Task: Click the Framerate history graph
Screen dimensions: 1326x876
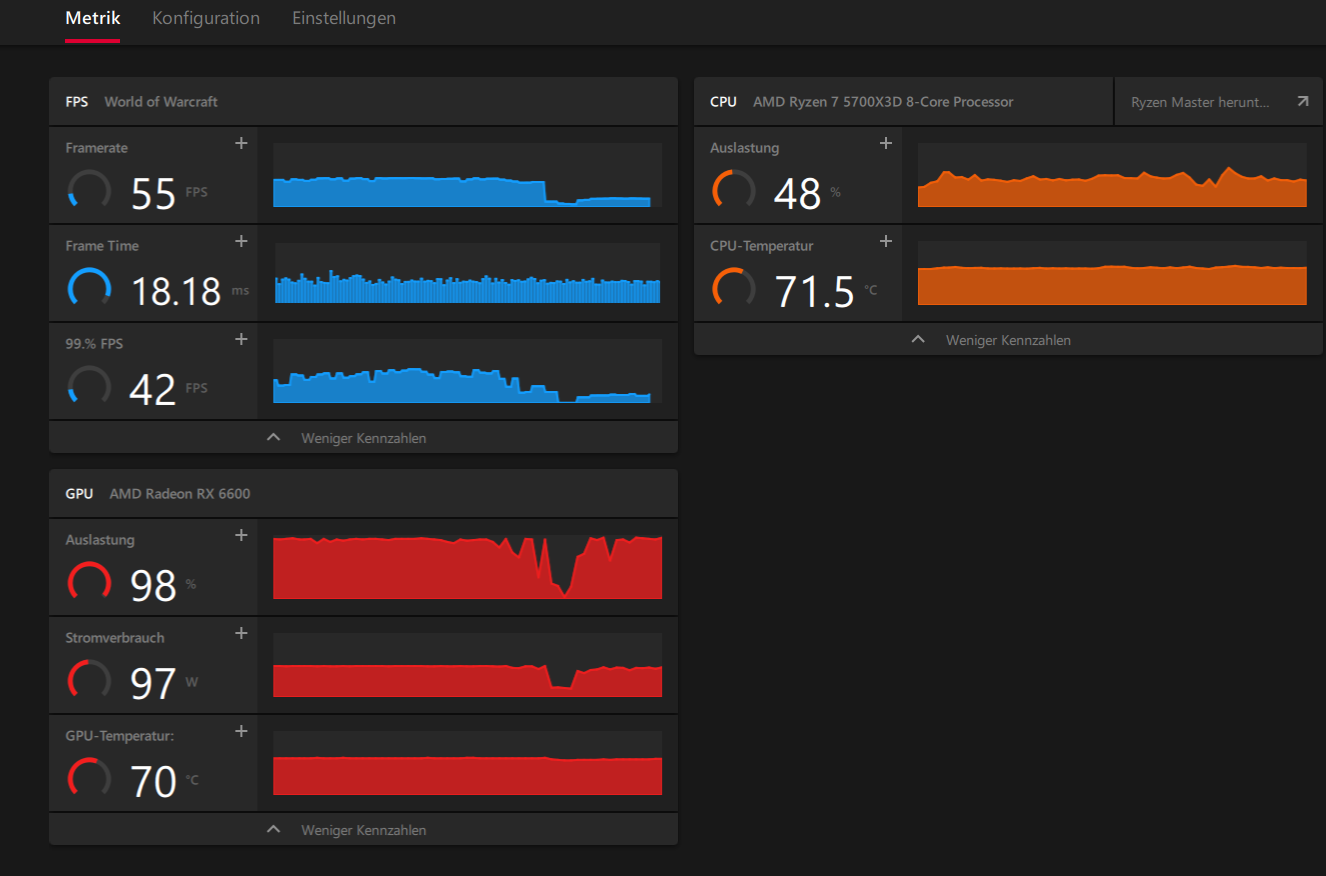Action: 467,175
